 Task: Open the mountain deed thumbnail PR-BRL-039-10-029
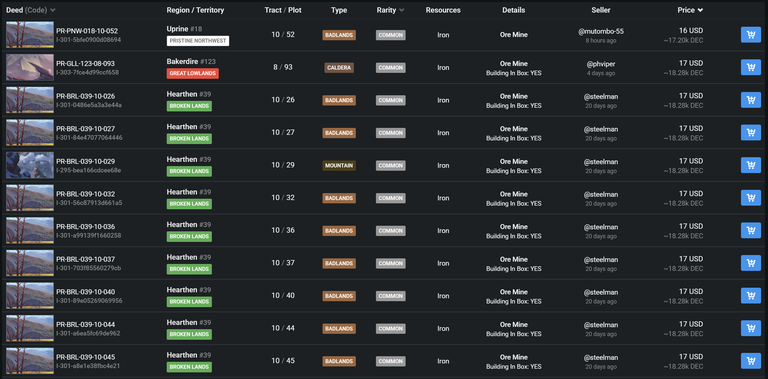[x=30, y=165]
